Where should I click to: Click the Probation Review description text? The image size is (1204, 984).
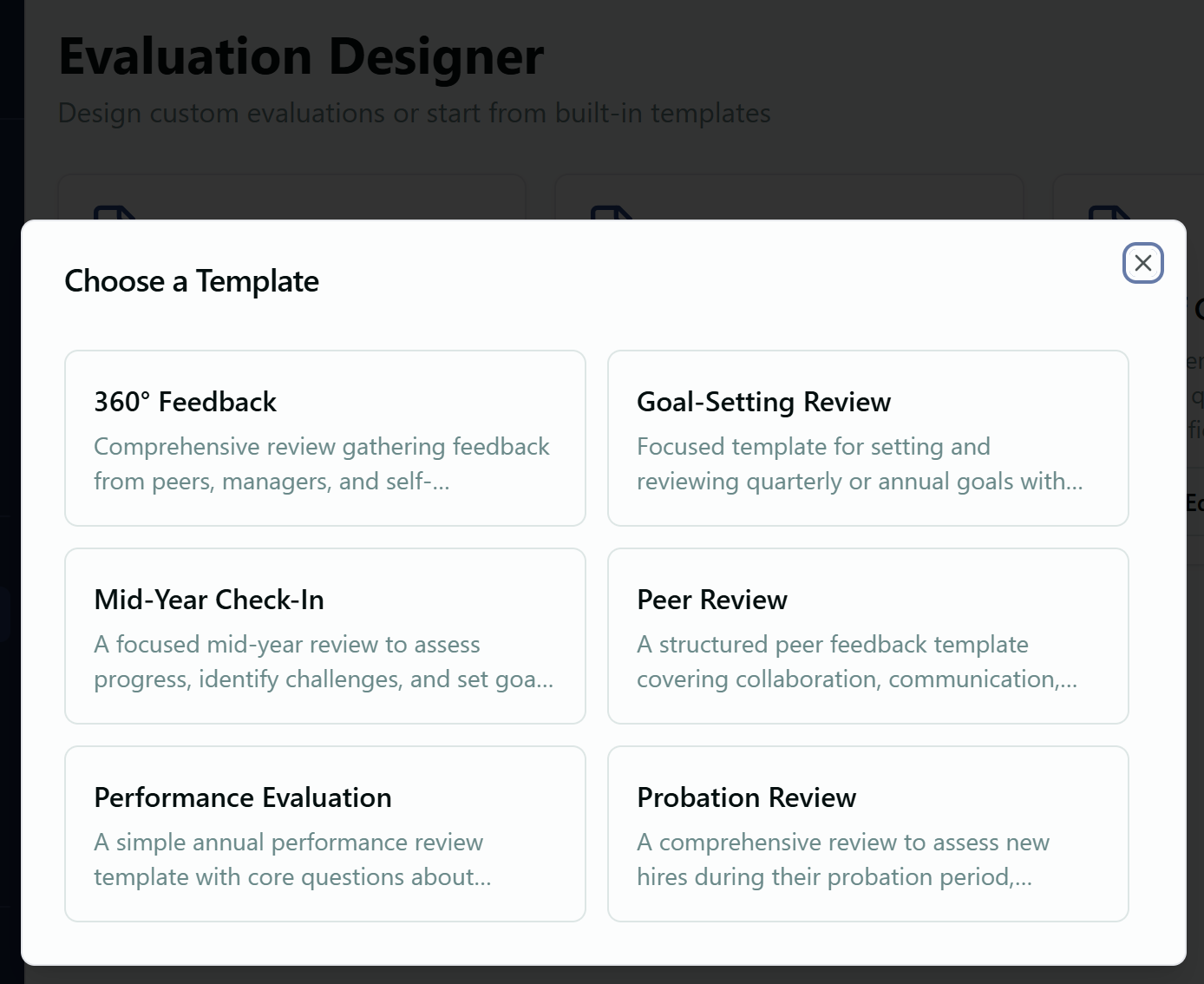(x=842, y=859)
